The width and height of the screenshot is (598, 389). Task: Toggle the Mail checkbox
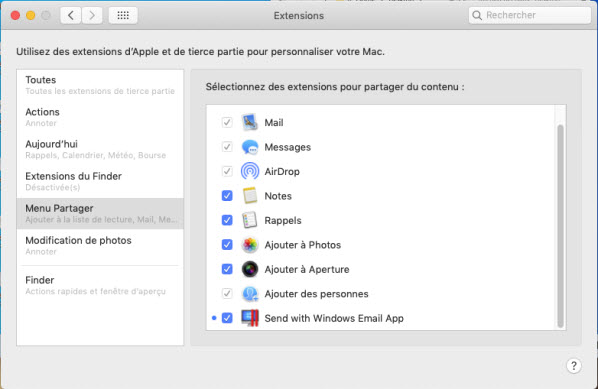pos(227,122)
